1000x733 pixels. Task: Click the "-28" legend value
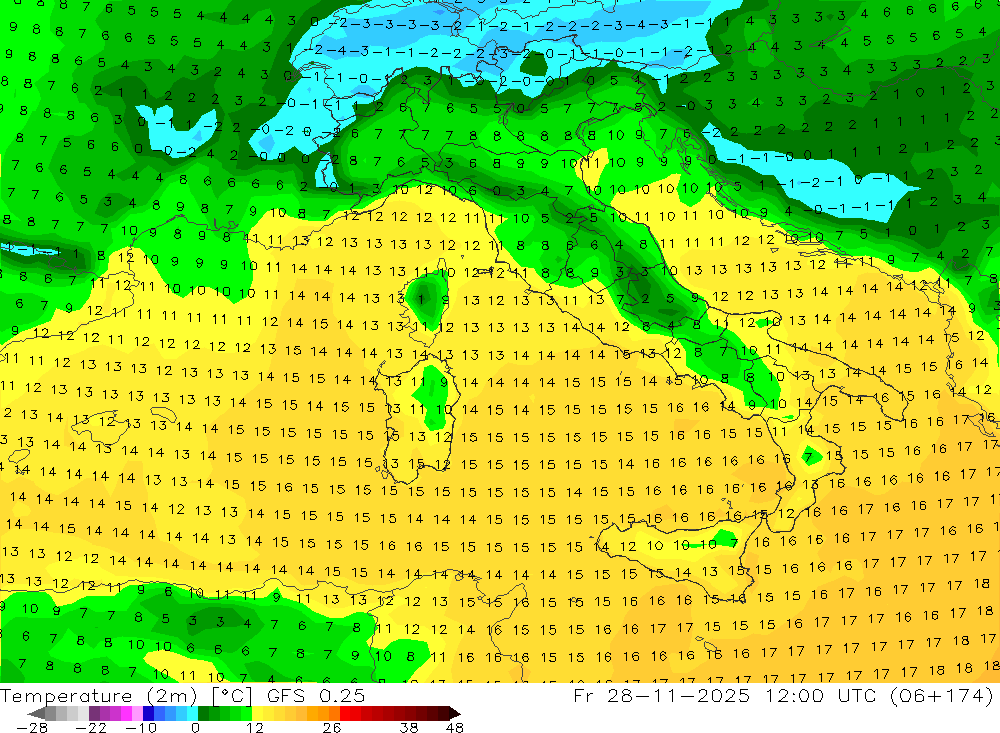[32, 728]
